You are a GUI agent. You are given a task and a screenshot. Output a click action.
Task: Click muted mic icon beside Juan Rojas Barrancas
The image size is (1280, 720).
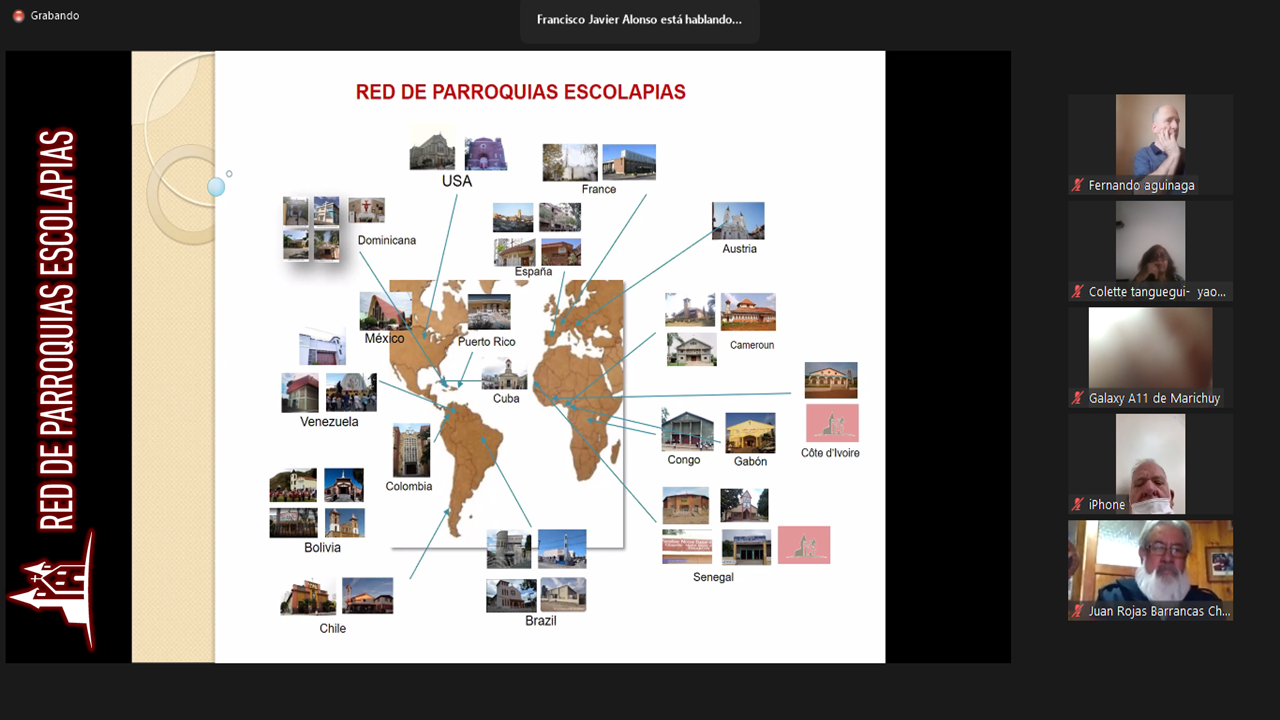(x=1077, y=611)
